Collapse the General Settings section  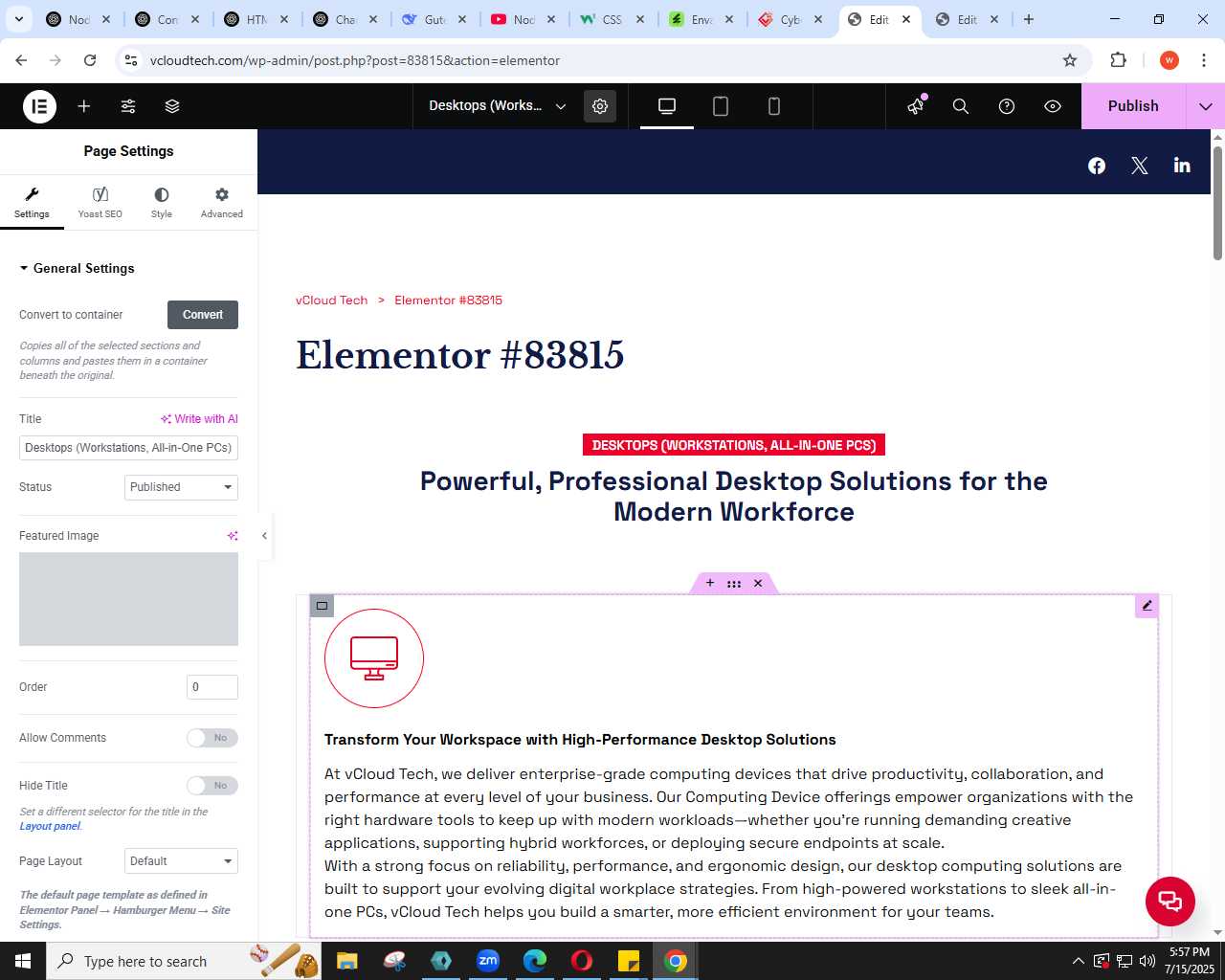tap(77, 269)
